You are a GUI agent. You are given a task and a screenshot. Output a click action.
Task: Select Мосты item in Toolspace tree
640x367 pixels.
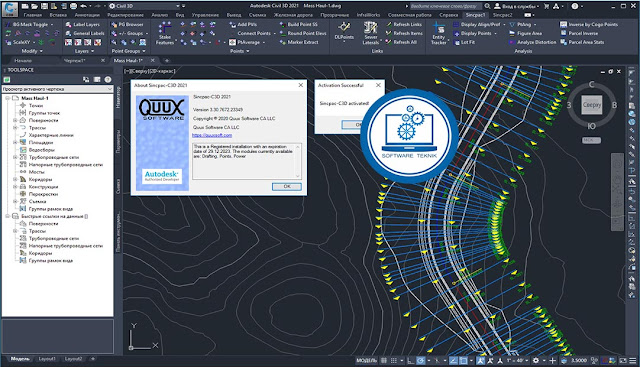tap(36, 172)
